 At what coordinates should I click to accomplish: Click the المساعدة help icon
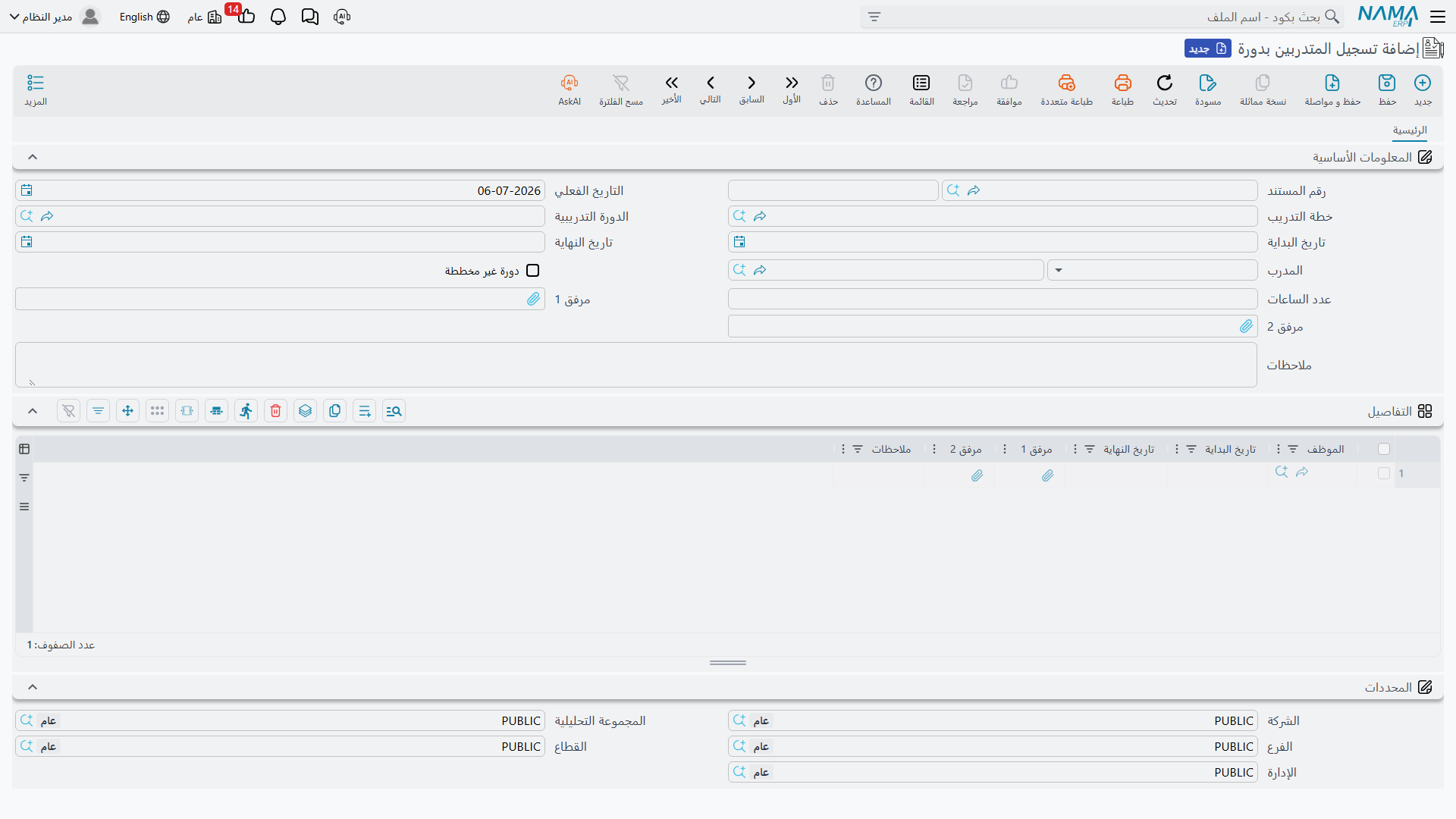(x=874, y=83)
